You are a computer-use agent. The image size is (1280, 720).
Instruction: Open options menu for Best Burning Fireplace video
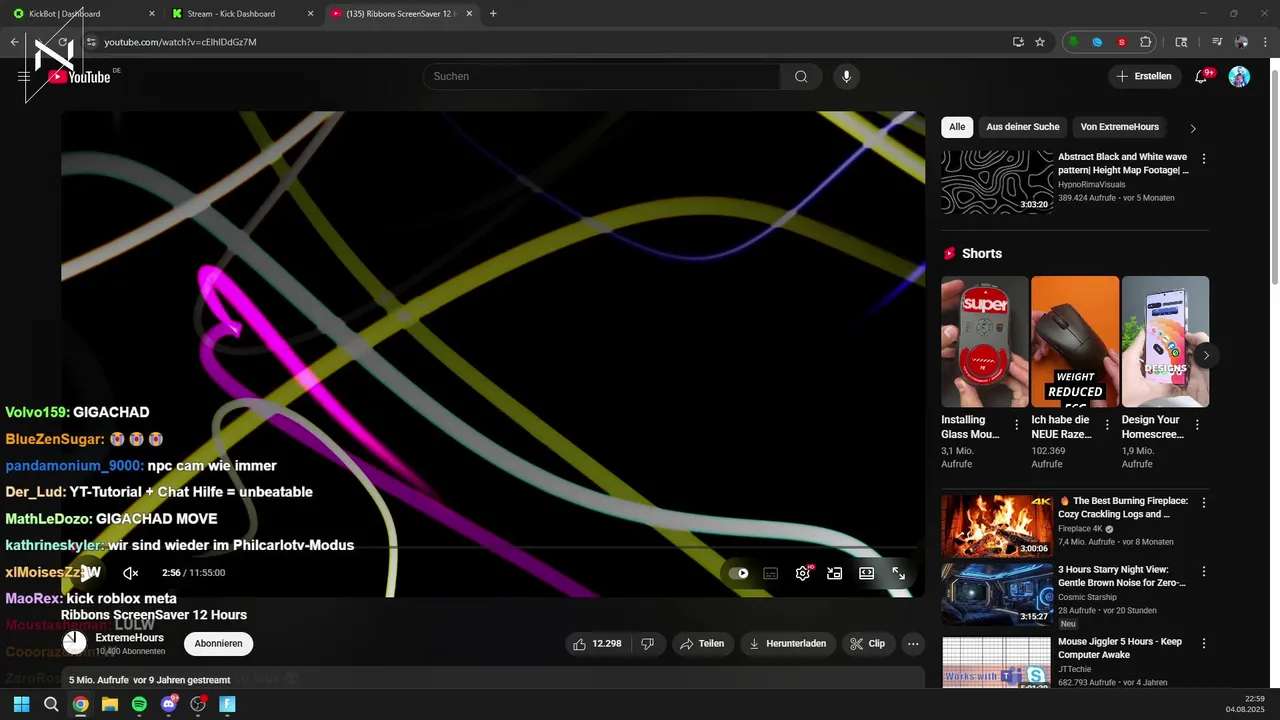1203,503
